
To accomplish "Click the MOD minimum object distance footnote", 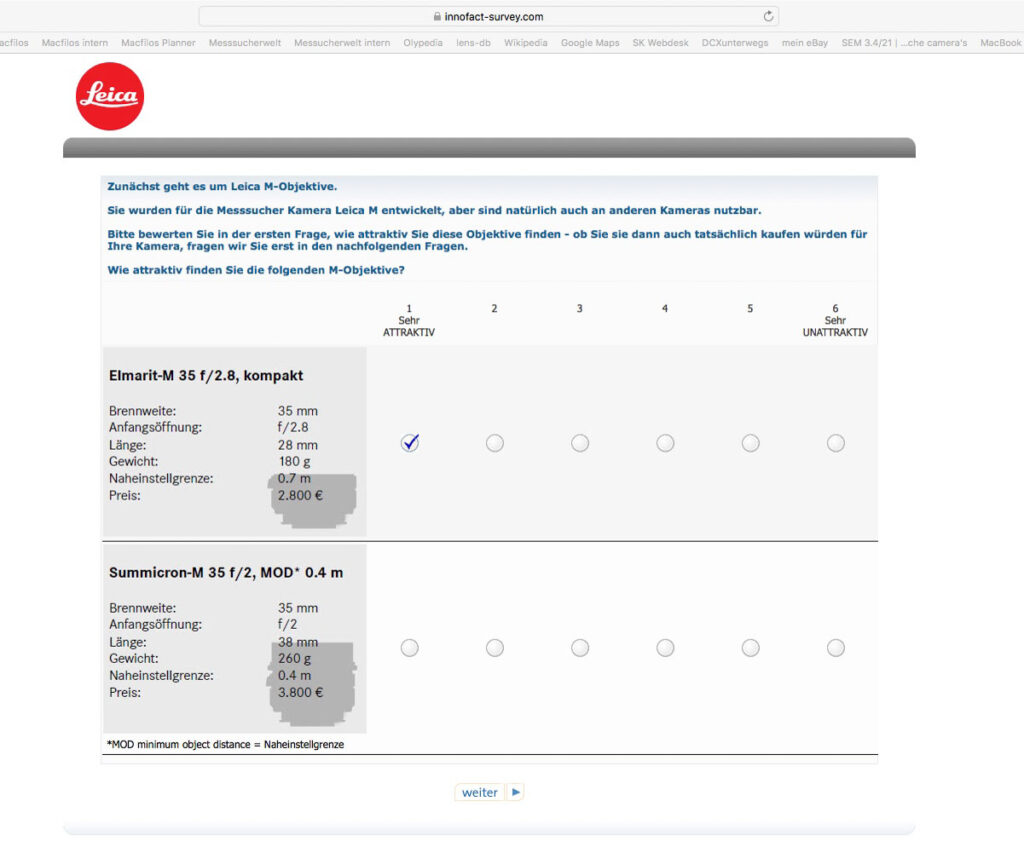I will [225, 745].
